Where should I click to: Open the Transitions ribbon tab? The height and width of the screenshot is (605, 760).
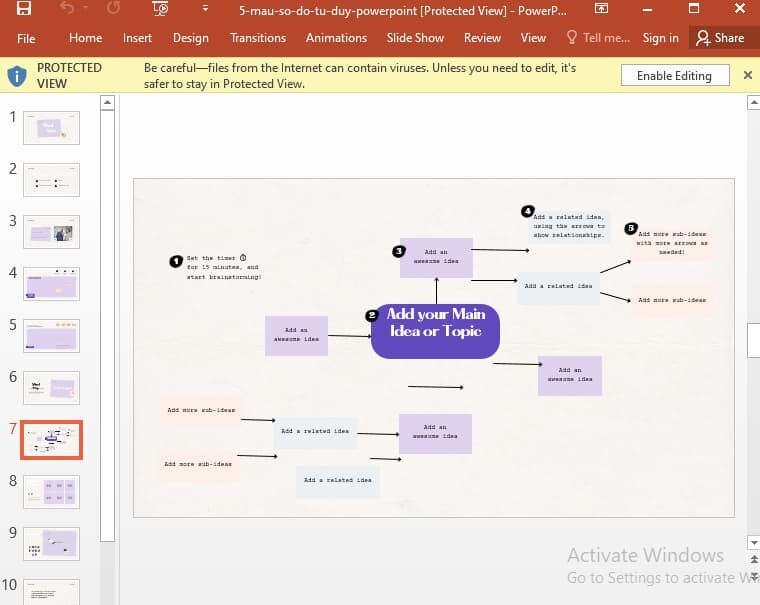coord(258,38)
